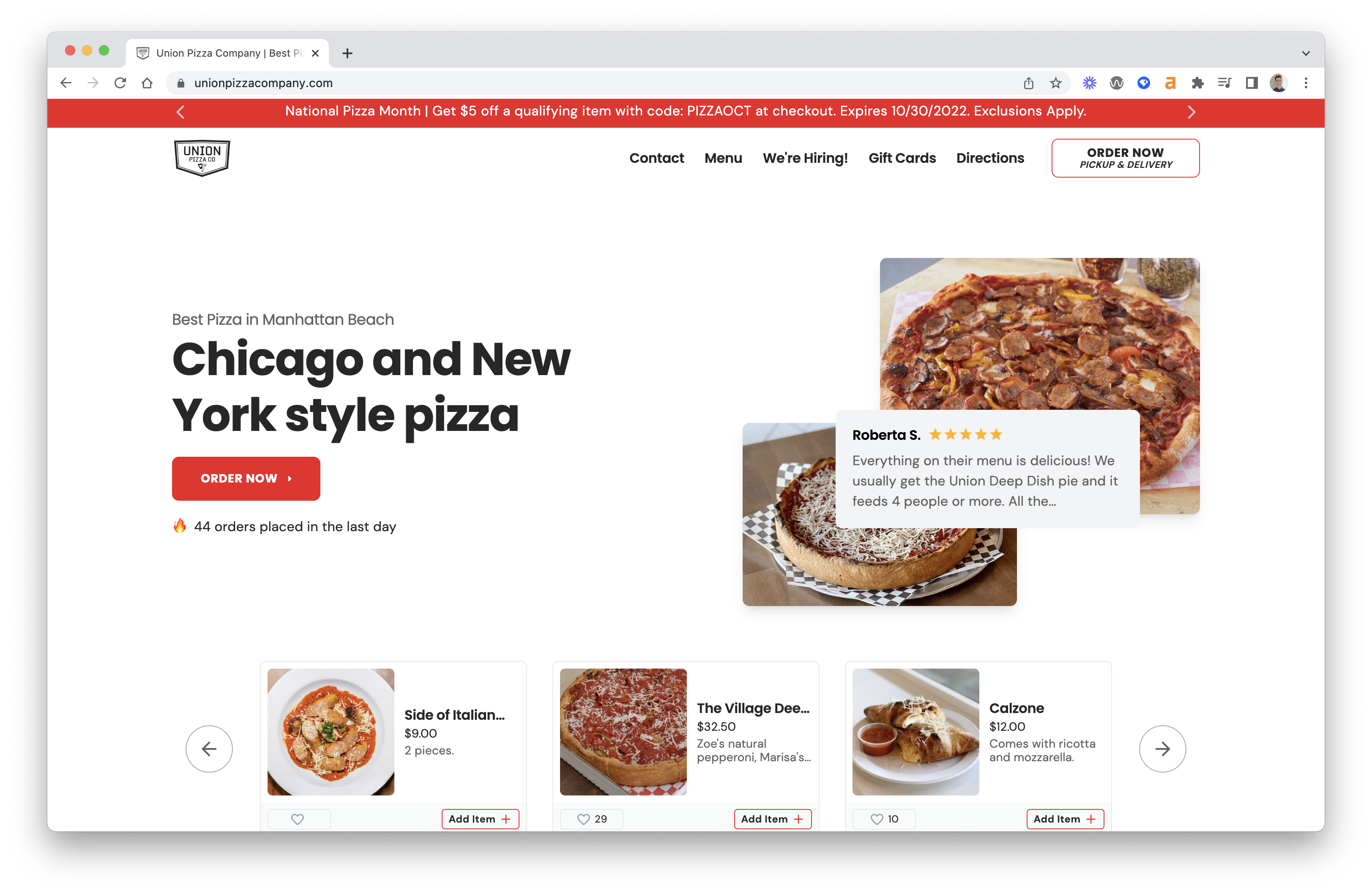Click the five-star rating in review
The height and width of the screenshot is (894, 1372).
coord(965,434)
